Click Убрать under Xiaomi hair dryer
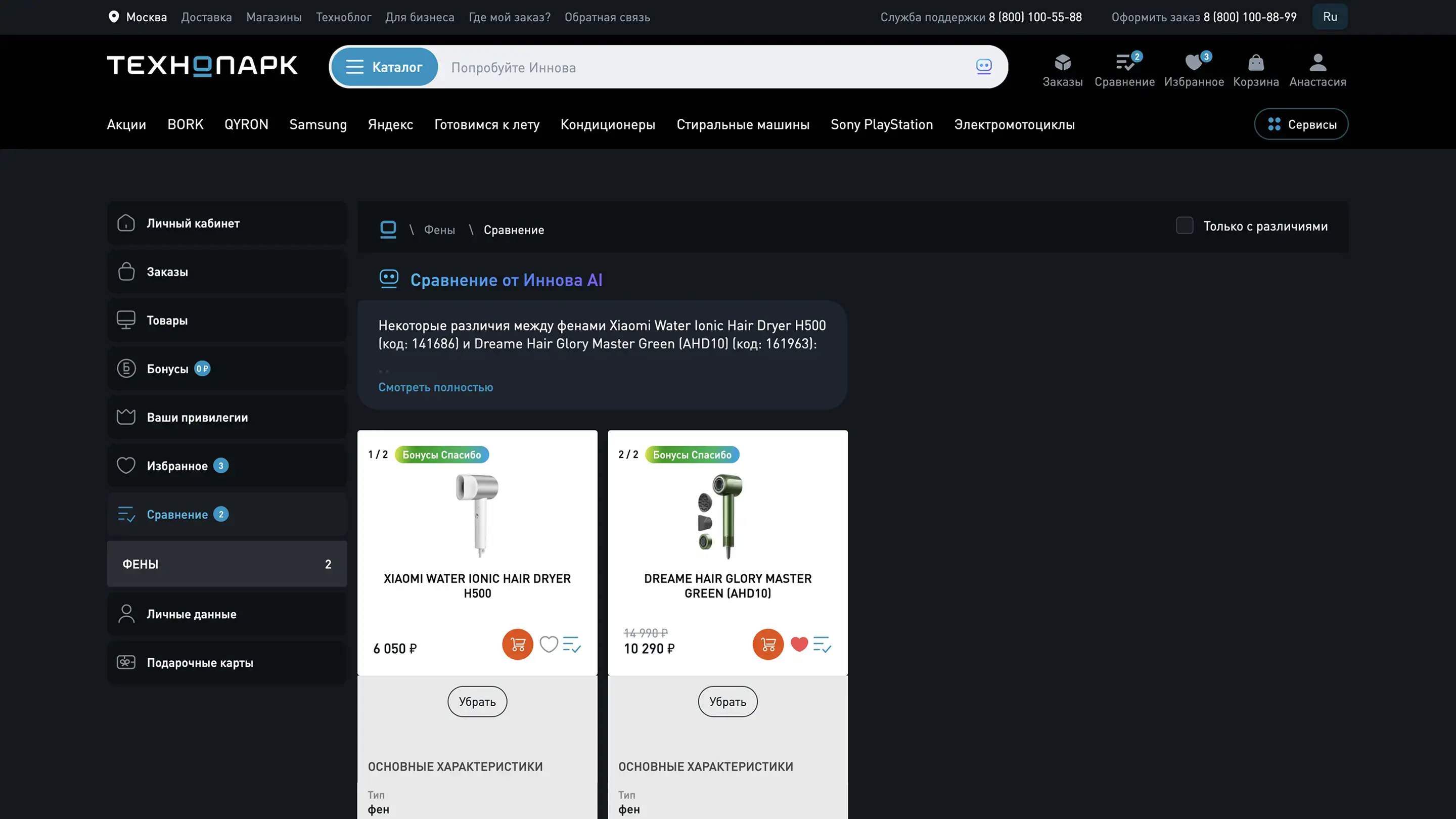The height and width of the screenshot is (819, 1456). [477, 701]
